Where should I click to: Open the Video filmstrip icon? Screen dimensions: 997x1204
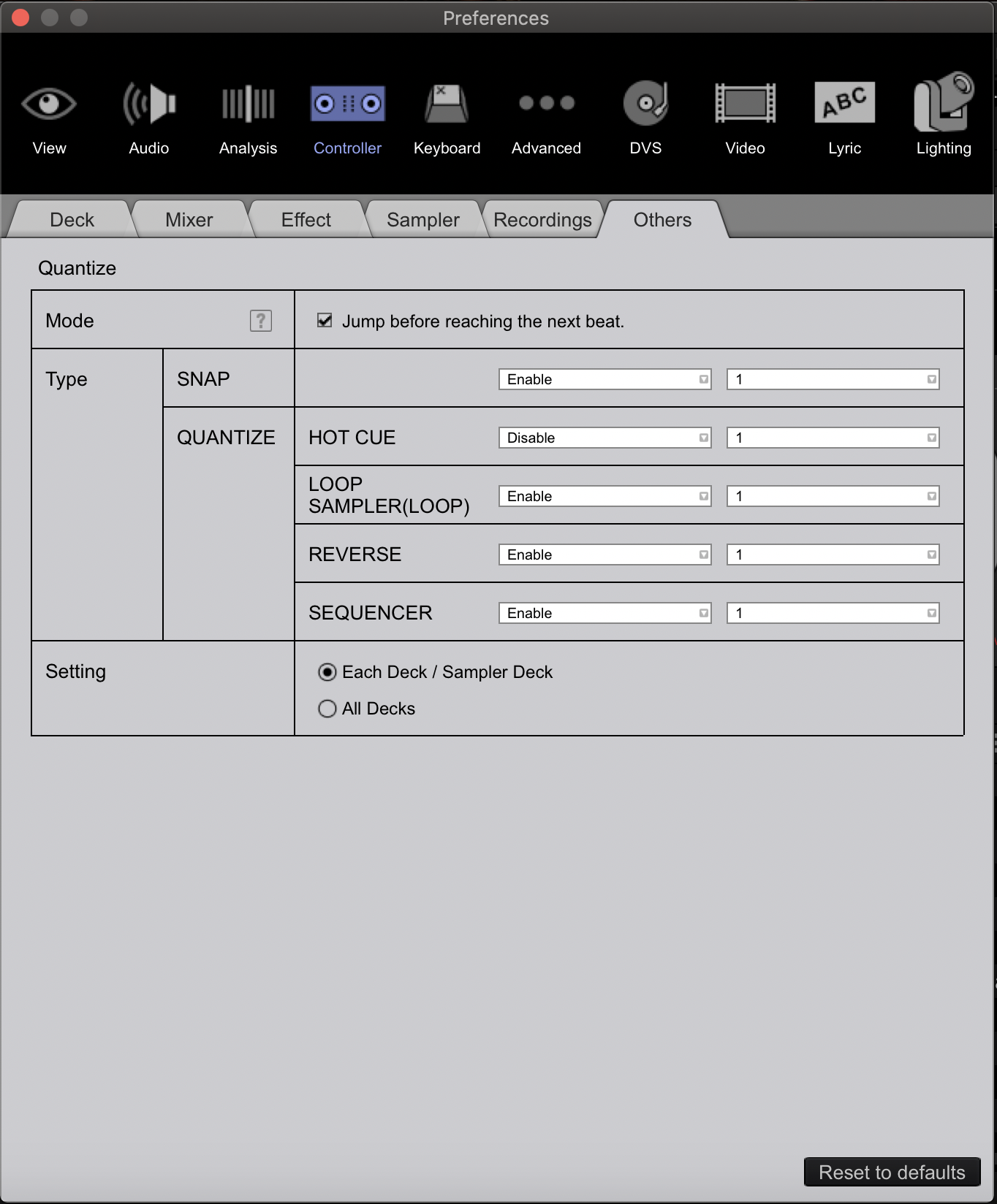(x=746, y=103)
